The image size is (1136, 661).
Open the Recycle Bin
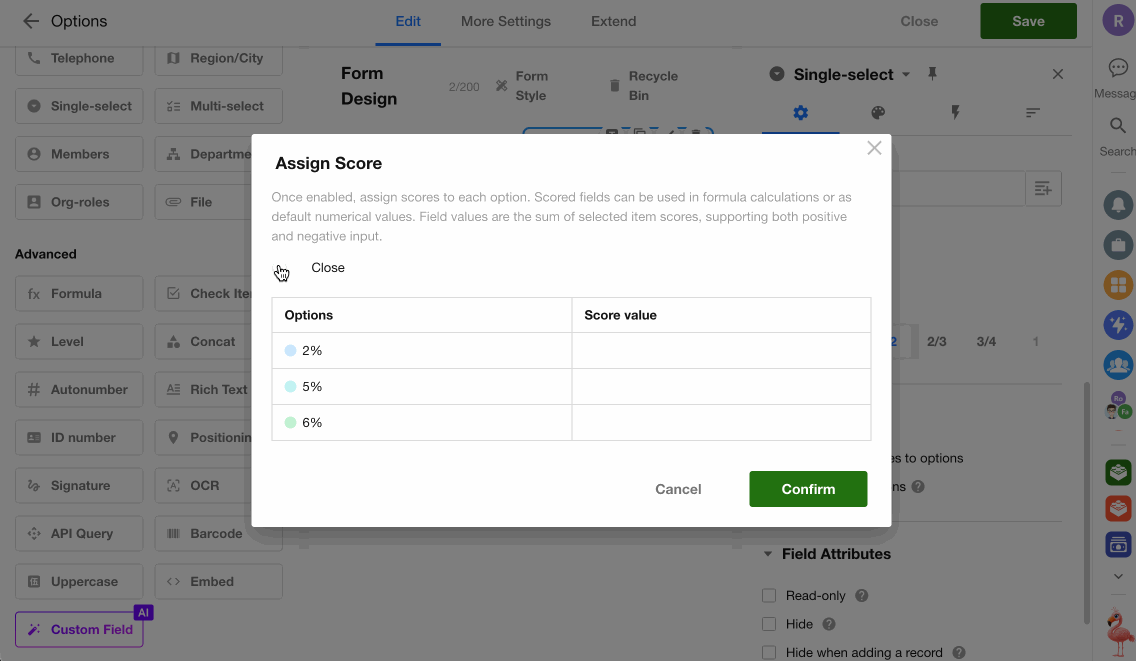[643, 86]
